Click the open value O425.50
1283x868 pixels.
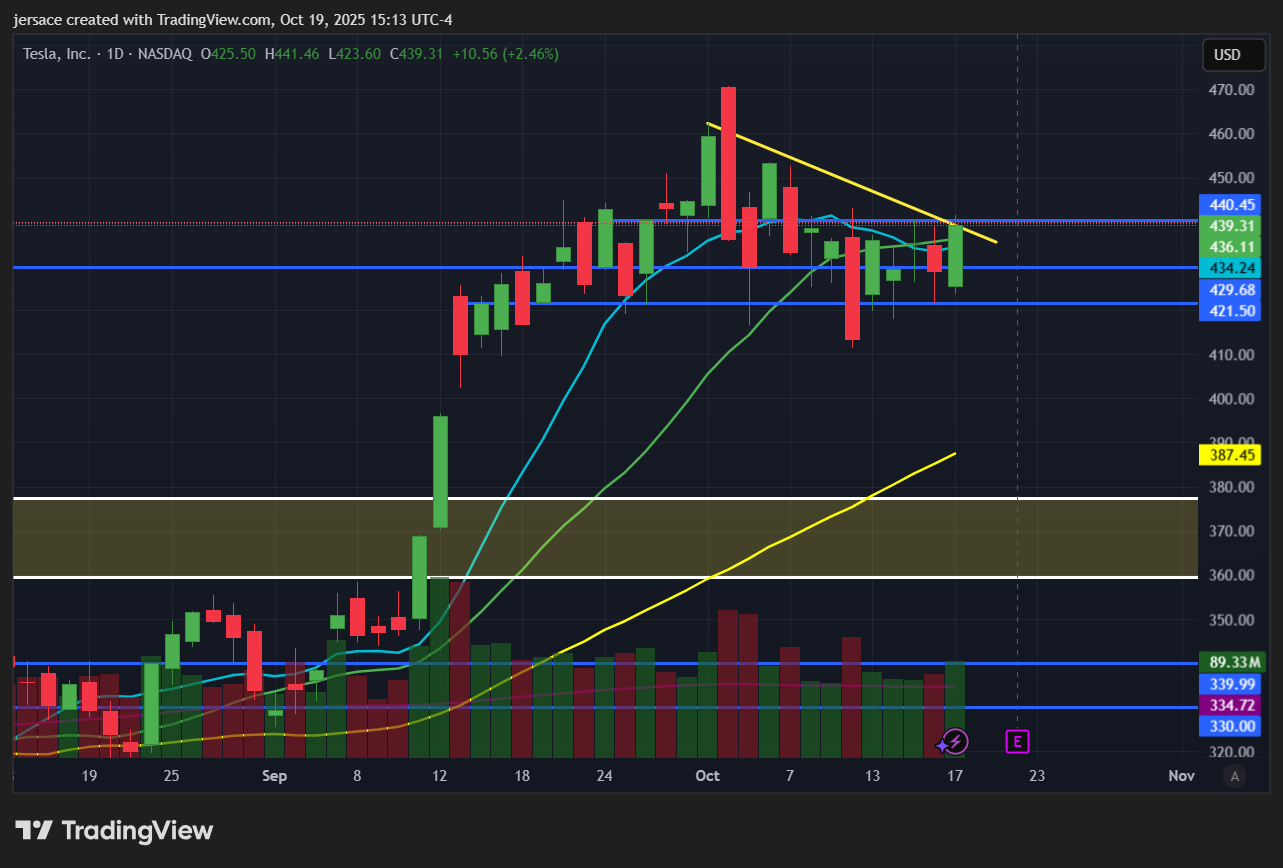(x=228, y=54)
